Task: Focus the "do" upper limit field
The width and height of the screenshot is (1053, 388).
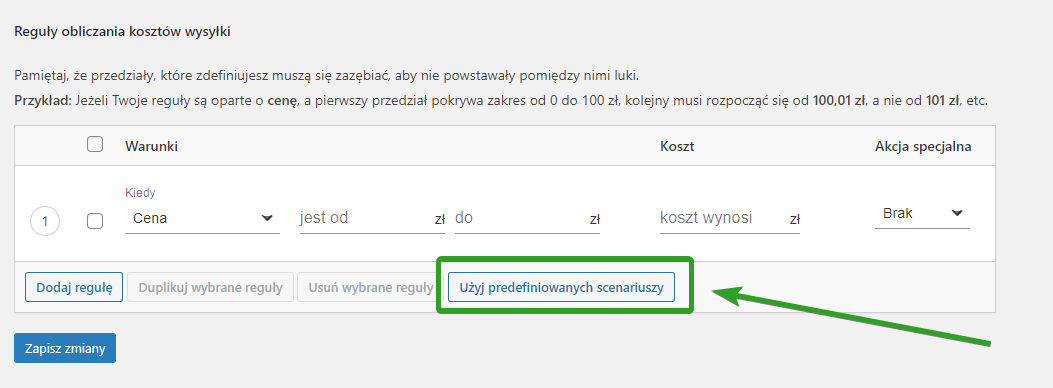Action: (x=520, y=218)
